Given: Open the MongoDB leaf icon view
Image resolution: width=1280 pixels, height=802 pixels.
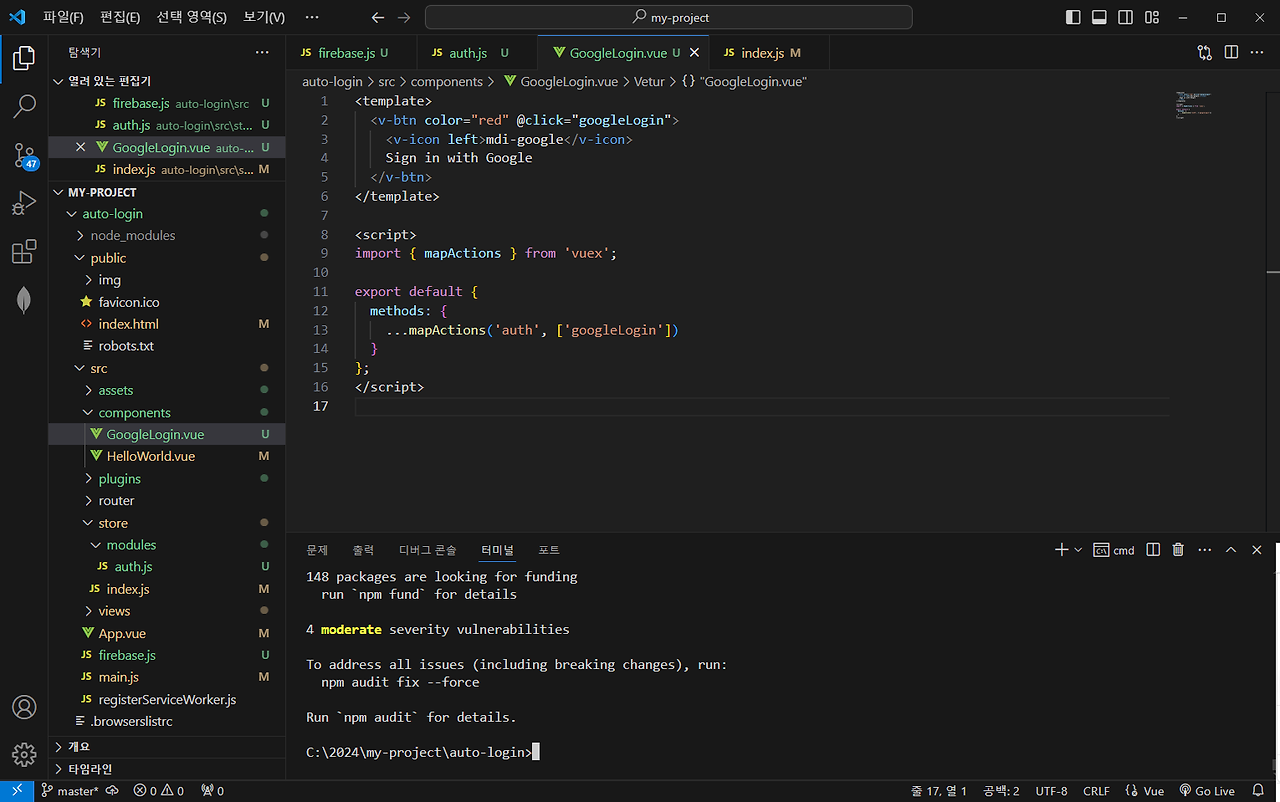Looking at the screenshot, I should [24, 300].
